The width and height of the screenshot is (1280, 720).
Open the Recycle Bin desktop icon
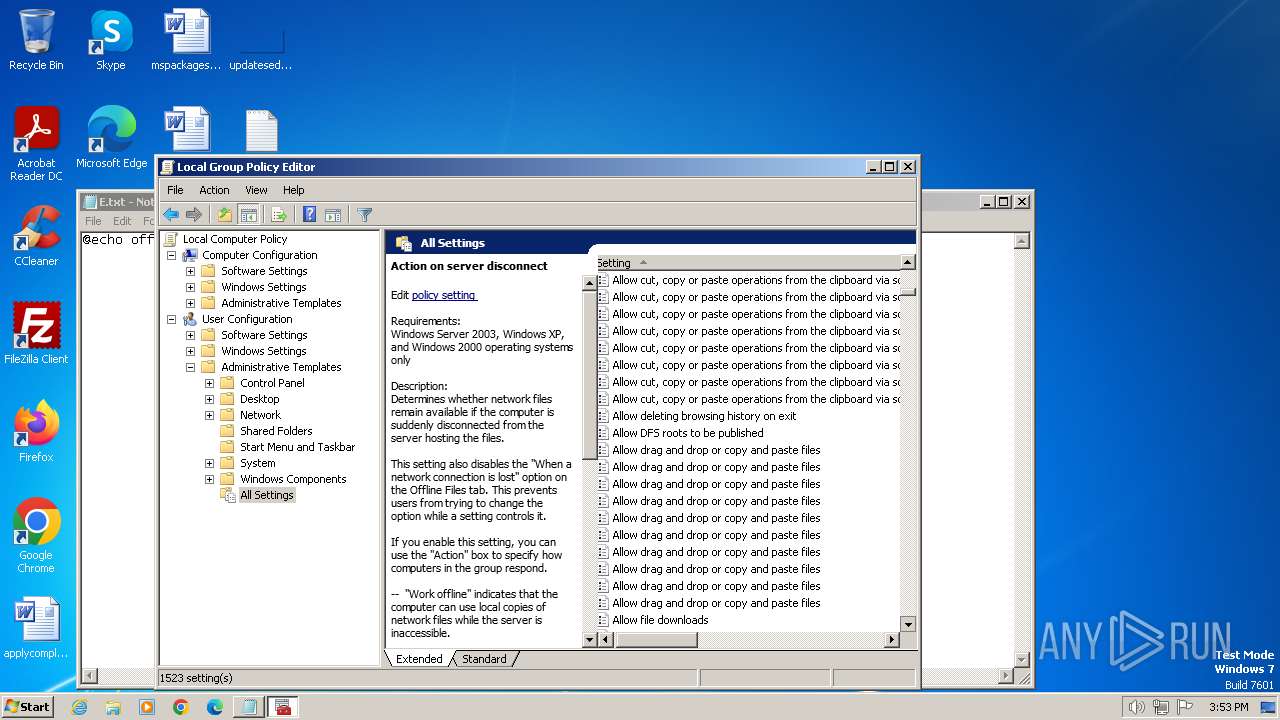point(36,40)
